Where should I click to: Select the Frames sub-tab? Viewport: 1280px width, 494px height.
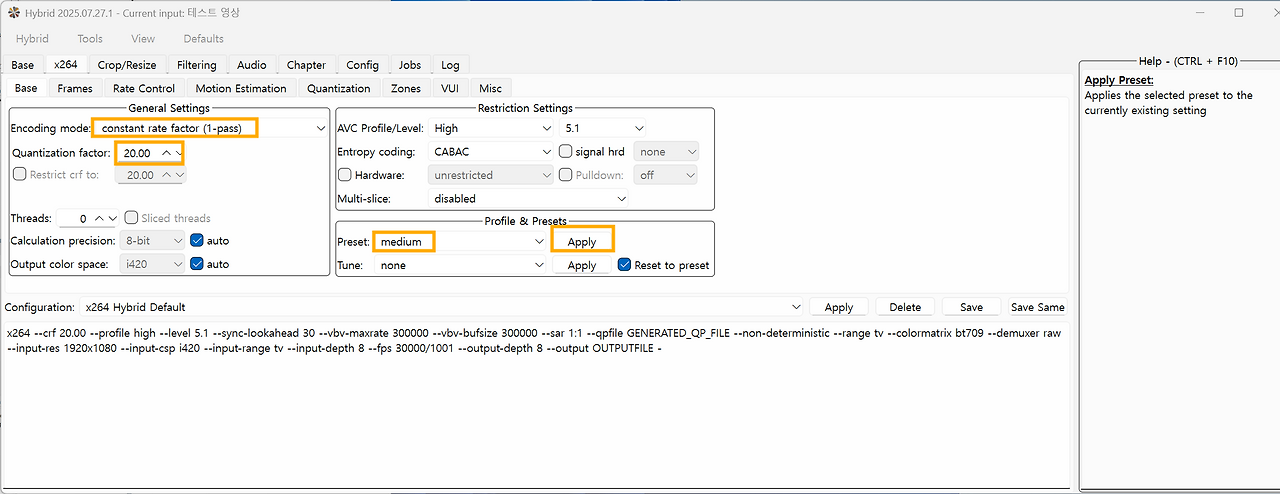[x=75, y=88]
